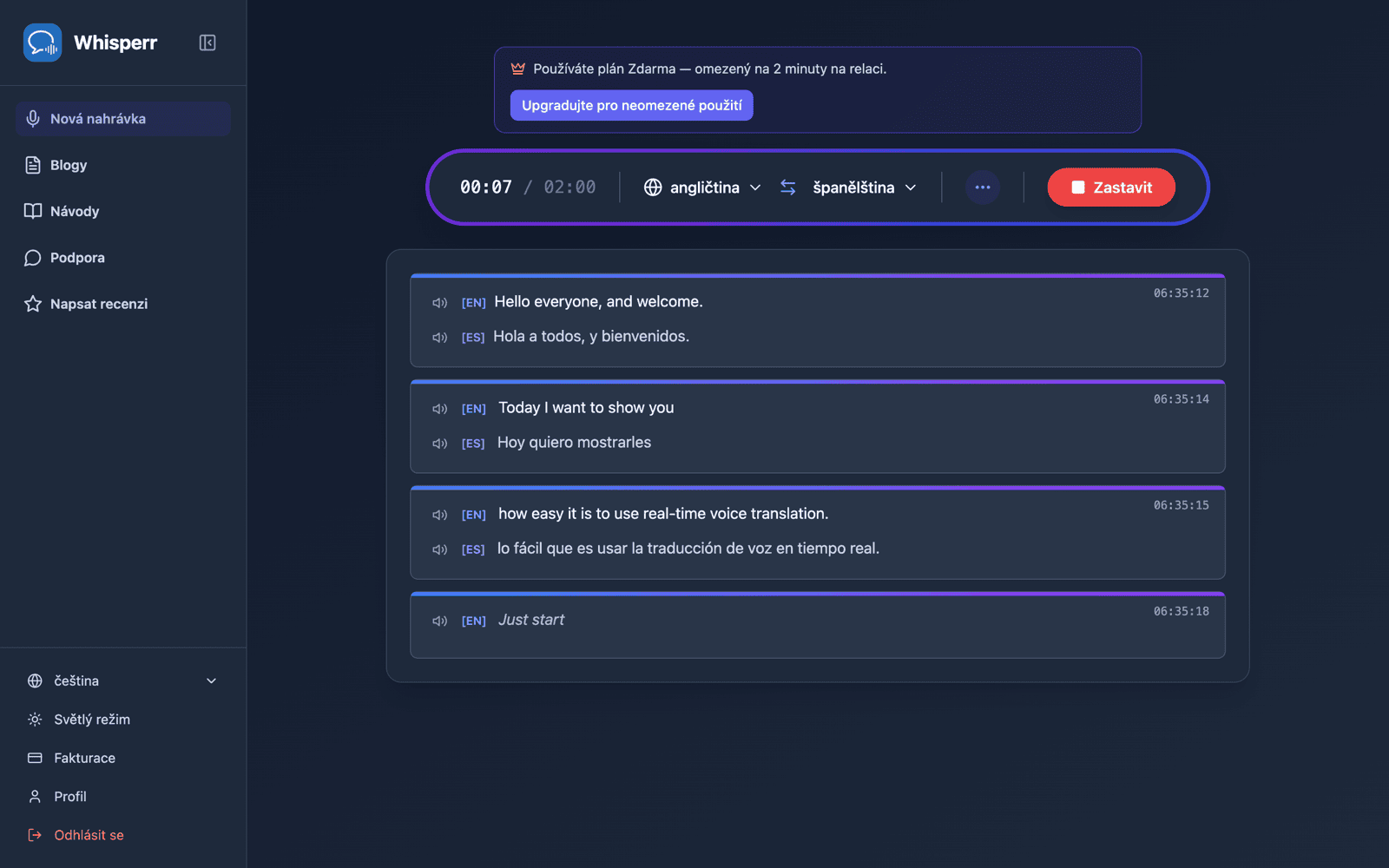Open the three-dots more options menu

tap(983, 187)
